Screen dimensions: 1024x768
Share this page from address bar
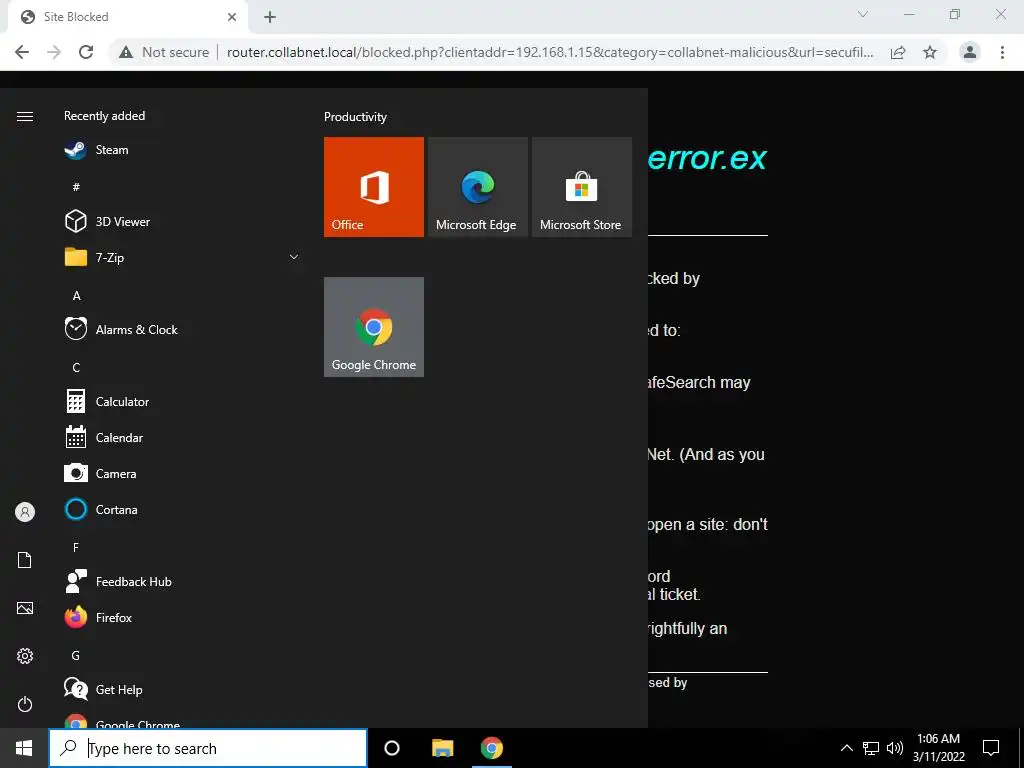(898, 52)
